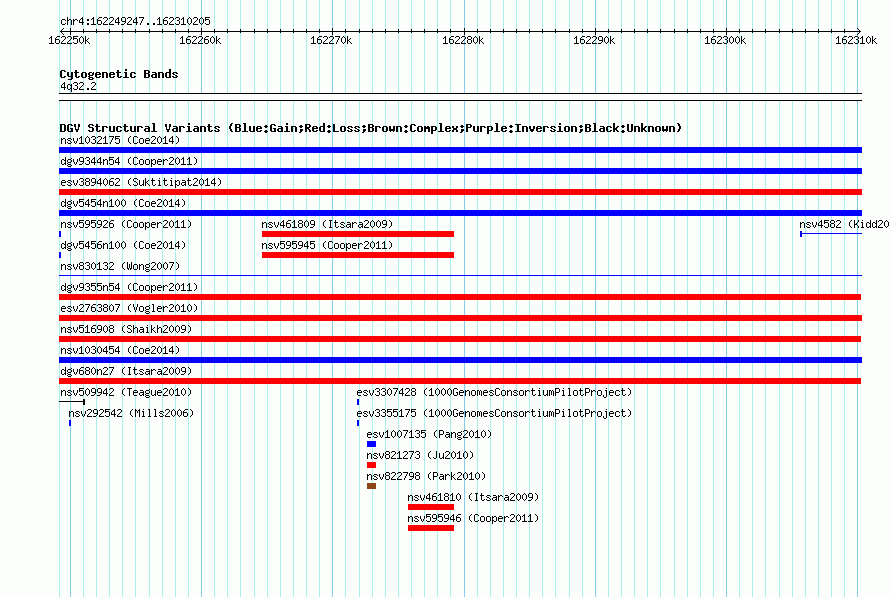Click the 162260k ruler tick label
The width and height of the screenshot is (890, 597).
tap(200, 40)
